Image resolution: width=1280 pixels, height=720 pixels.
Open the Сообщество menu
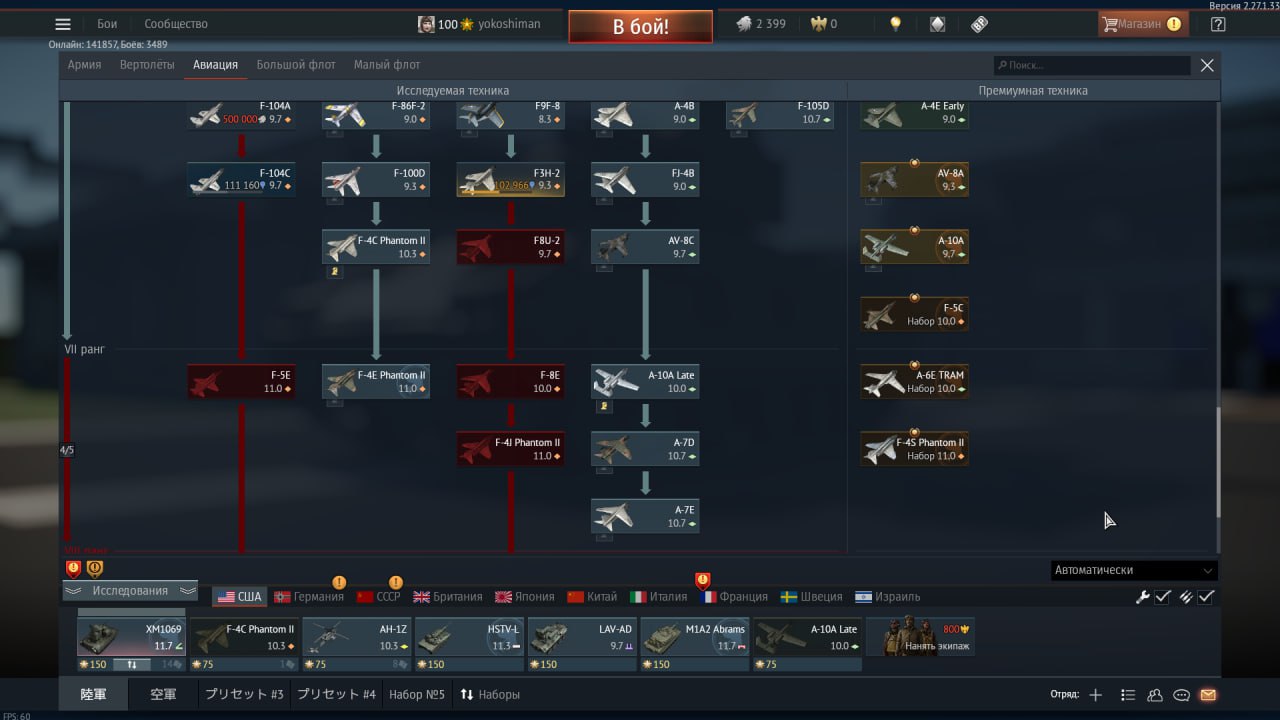point(176,24)
